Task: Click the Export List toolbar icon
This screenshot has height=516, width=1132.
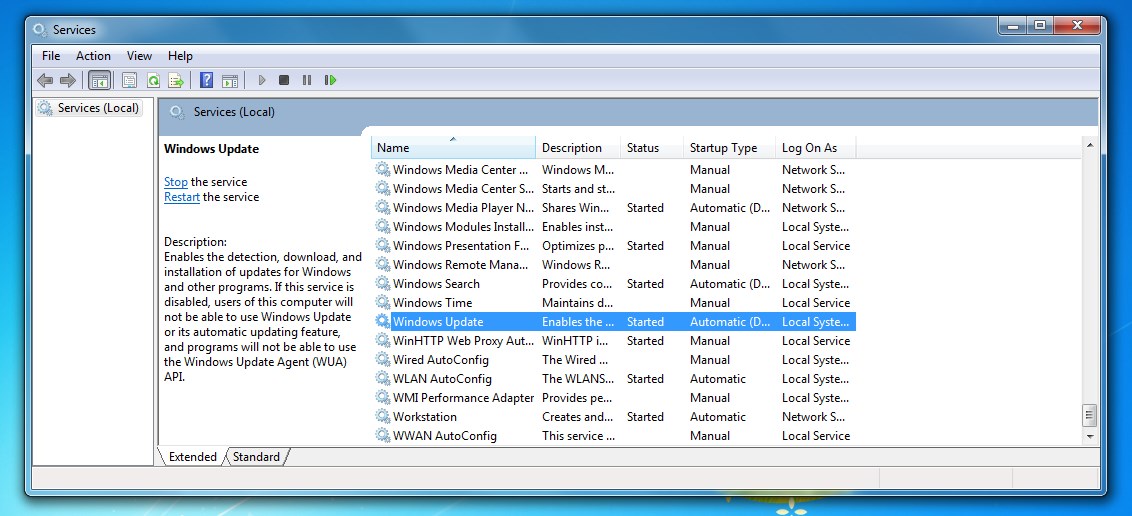Action: [x=175, y=80]
